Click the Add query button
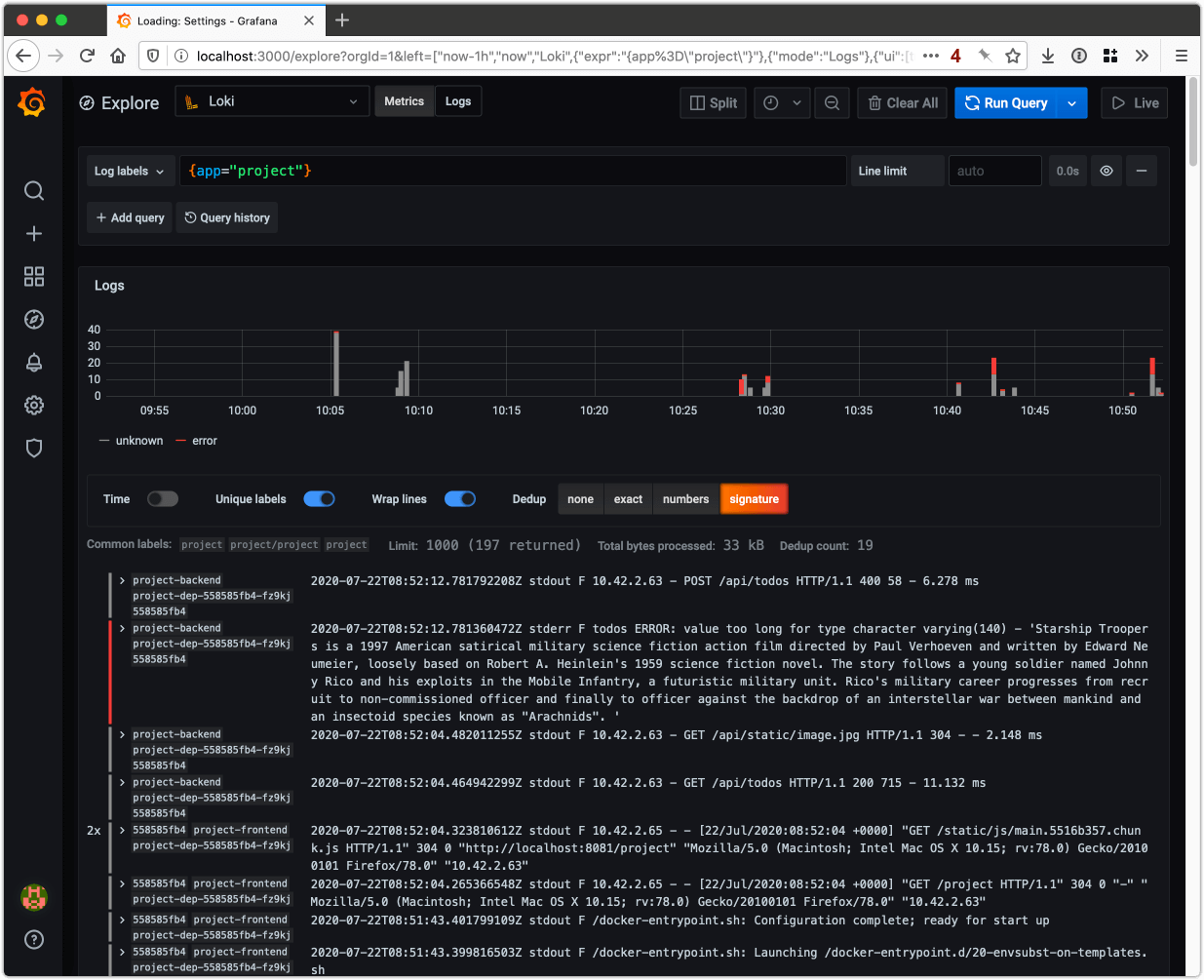Viewport: 1204px width, 980px height. pyautogui.click(x=131, y=217)
